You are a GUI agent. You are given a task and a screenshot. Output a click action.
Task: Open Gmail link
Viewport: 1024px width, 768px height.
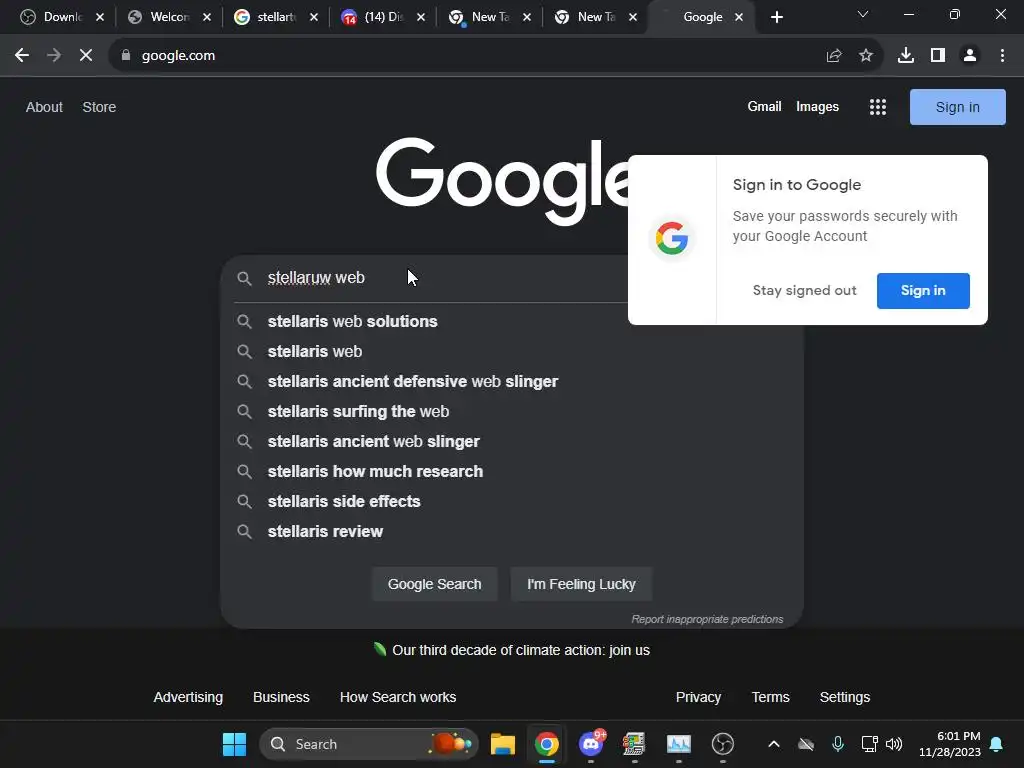[x=764, y=106]
